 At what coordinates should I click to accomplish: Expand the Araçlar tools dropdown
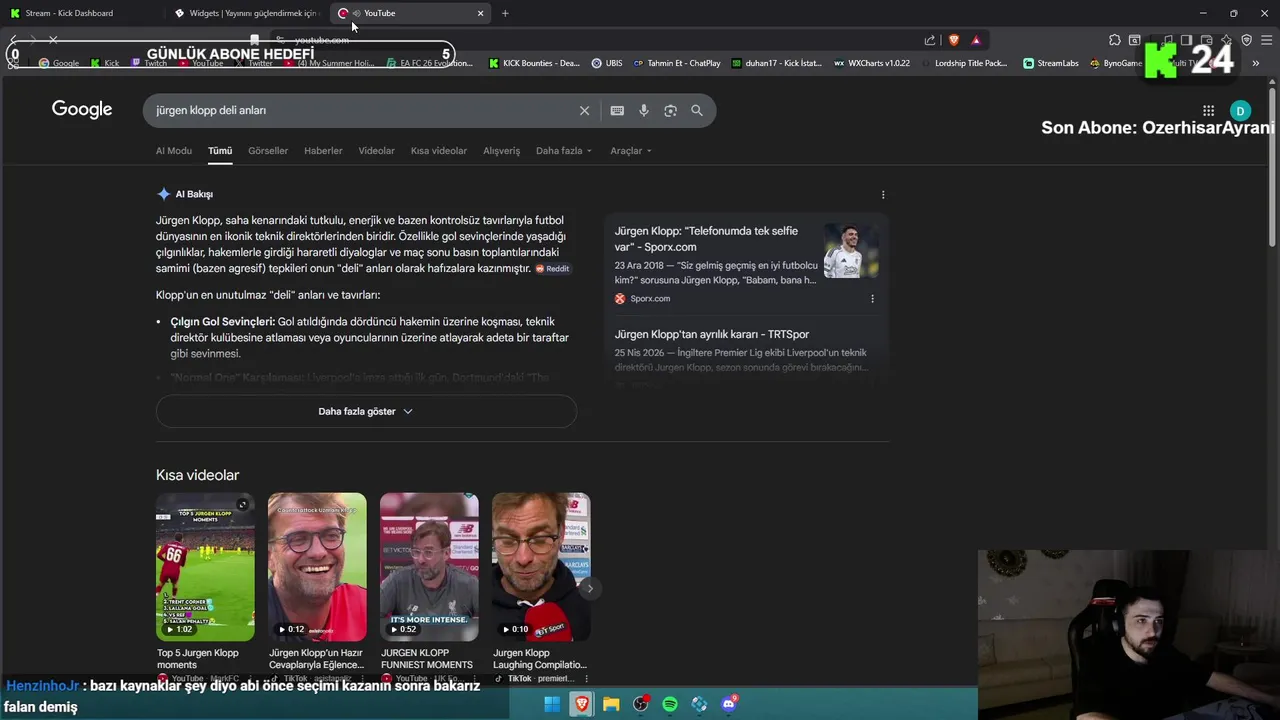tap(631, 151)
